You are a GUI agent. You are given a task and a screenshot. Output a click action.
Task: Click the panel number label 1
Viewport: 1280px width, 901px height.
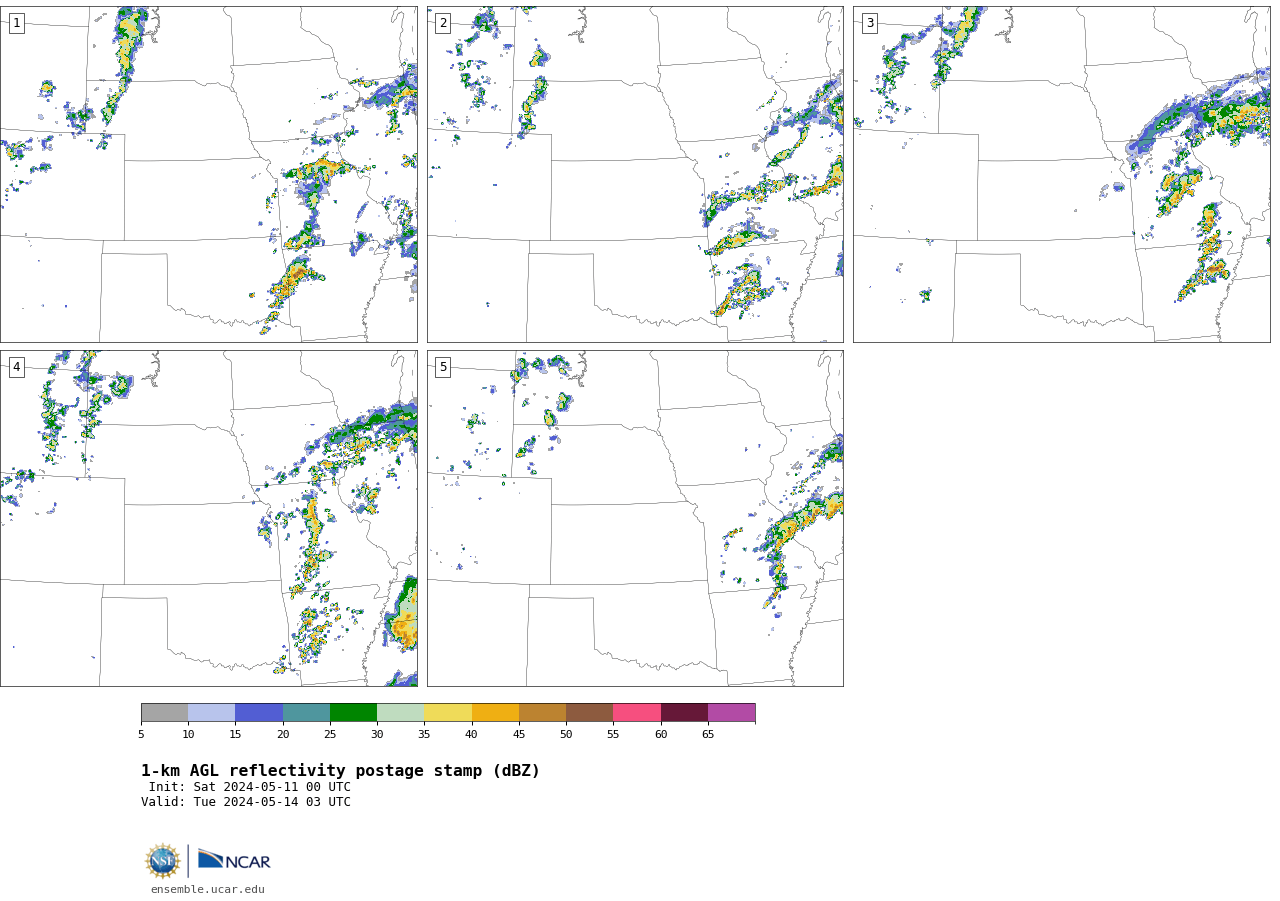click(x=16, y=23)
